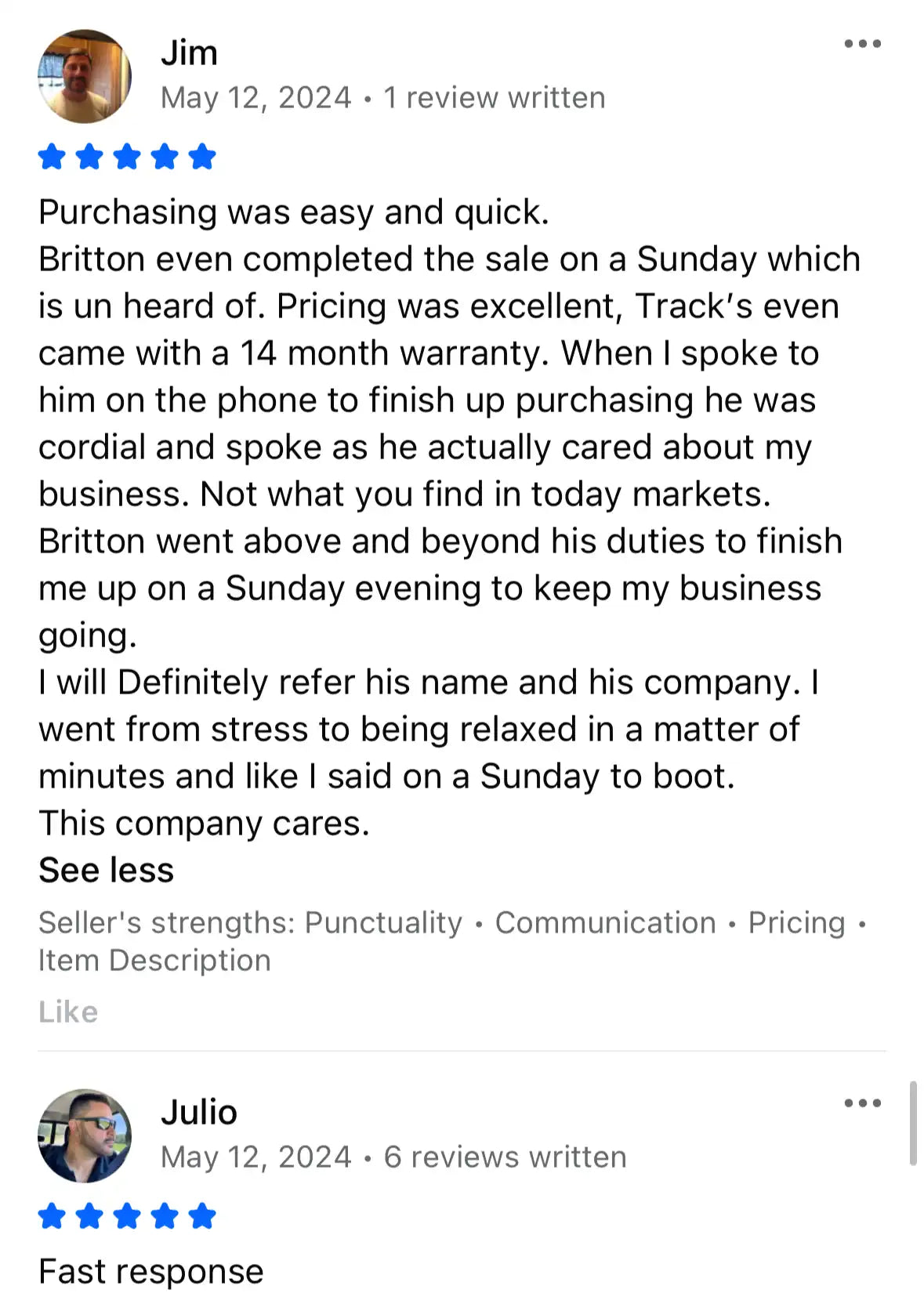Image resolution: width=924 pixels, height=1311 pixels.
Task: Click the first star in Julio's rating
Action: [x=52, y=1216]
